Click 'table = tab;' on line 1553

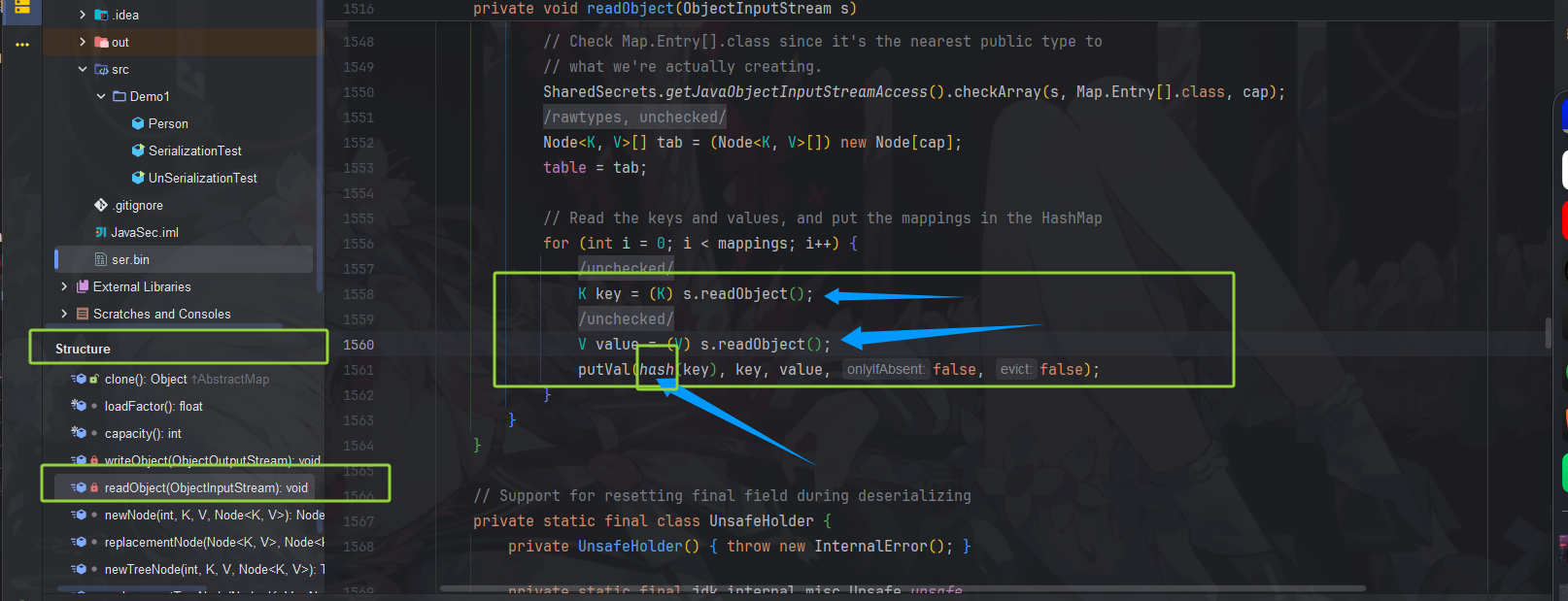tap(595, 168)
